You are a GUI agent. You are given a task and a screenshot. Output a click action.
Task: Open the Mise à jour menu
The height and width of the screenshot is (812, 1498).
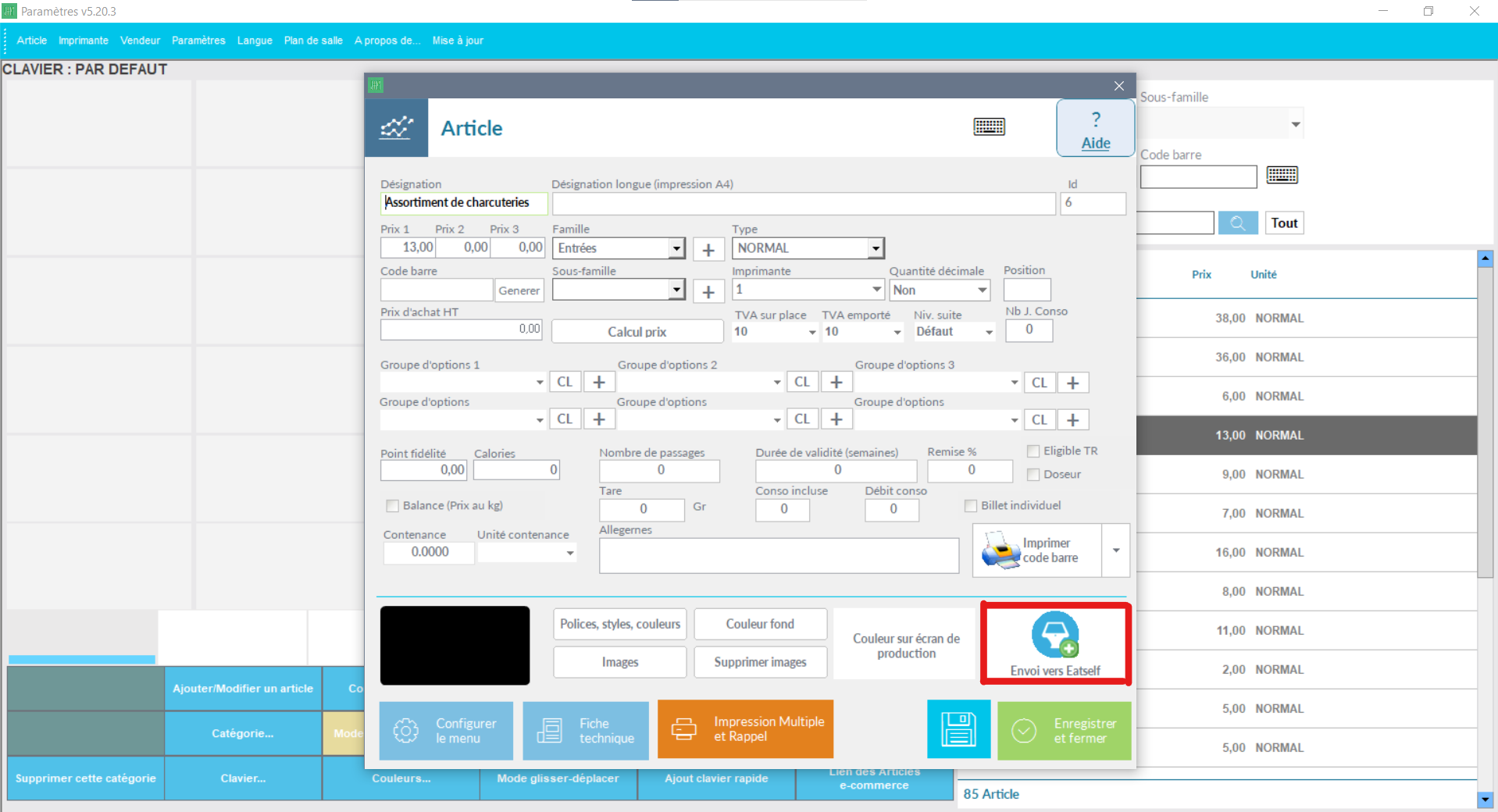click(458, 41)
